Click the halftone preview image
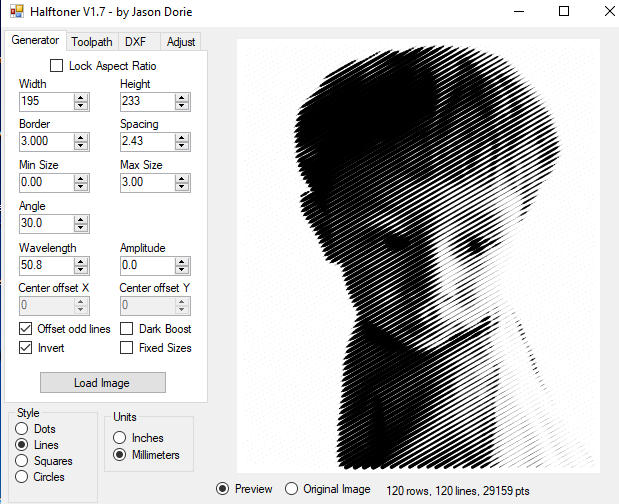Screen dimensions: 619x504 click(x=418, y=256)
